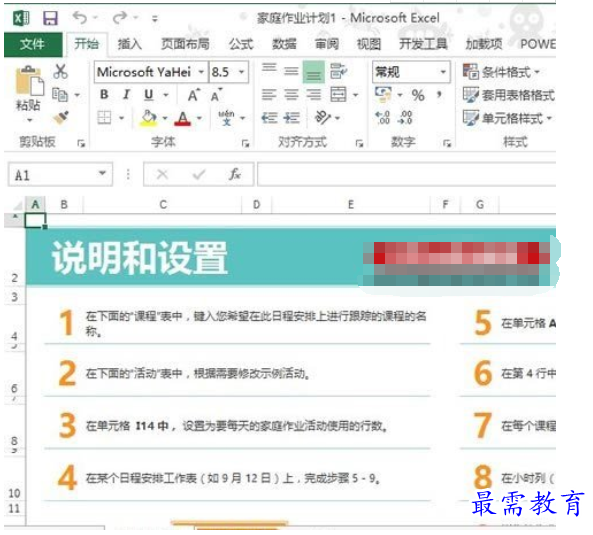Center text horizontally

tap(291, 95)
